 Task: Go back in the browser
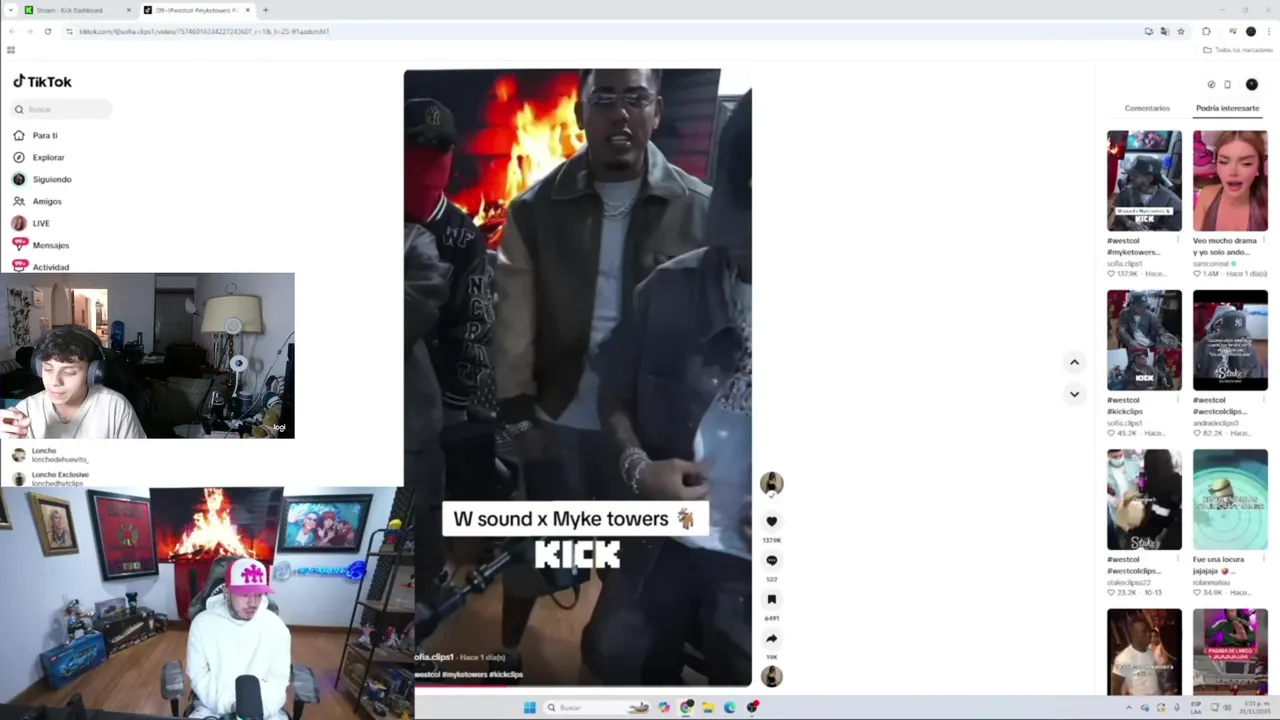point(11,31)
